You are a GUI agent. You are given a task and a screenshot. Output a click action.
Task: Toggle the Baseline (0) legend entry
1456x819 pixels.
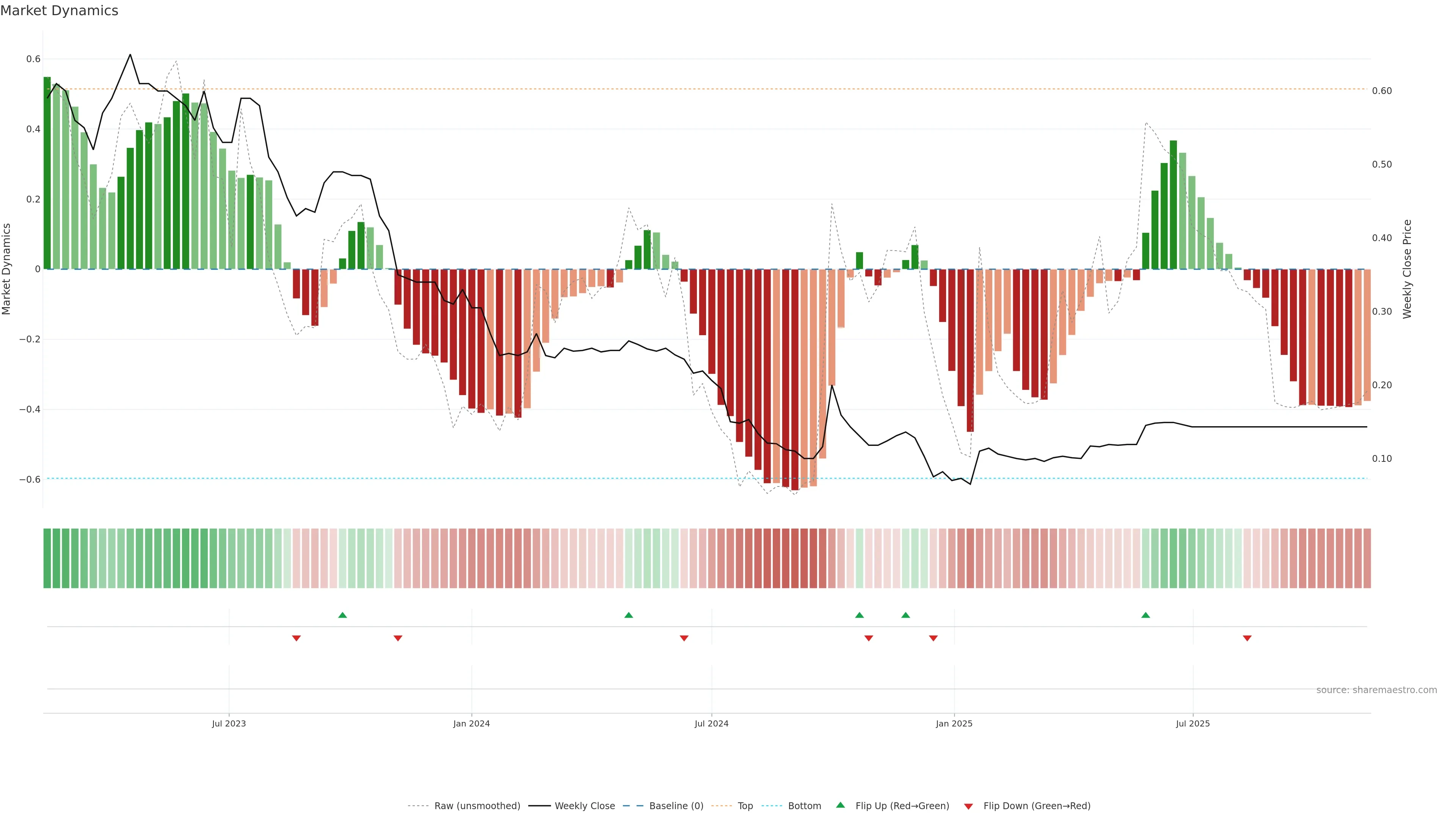click(x=676, y=805)
